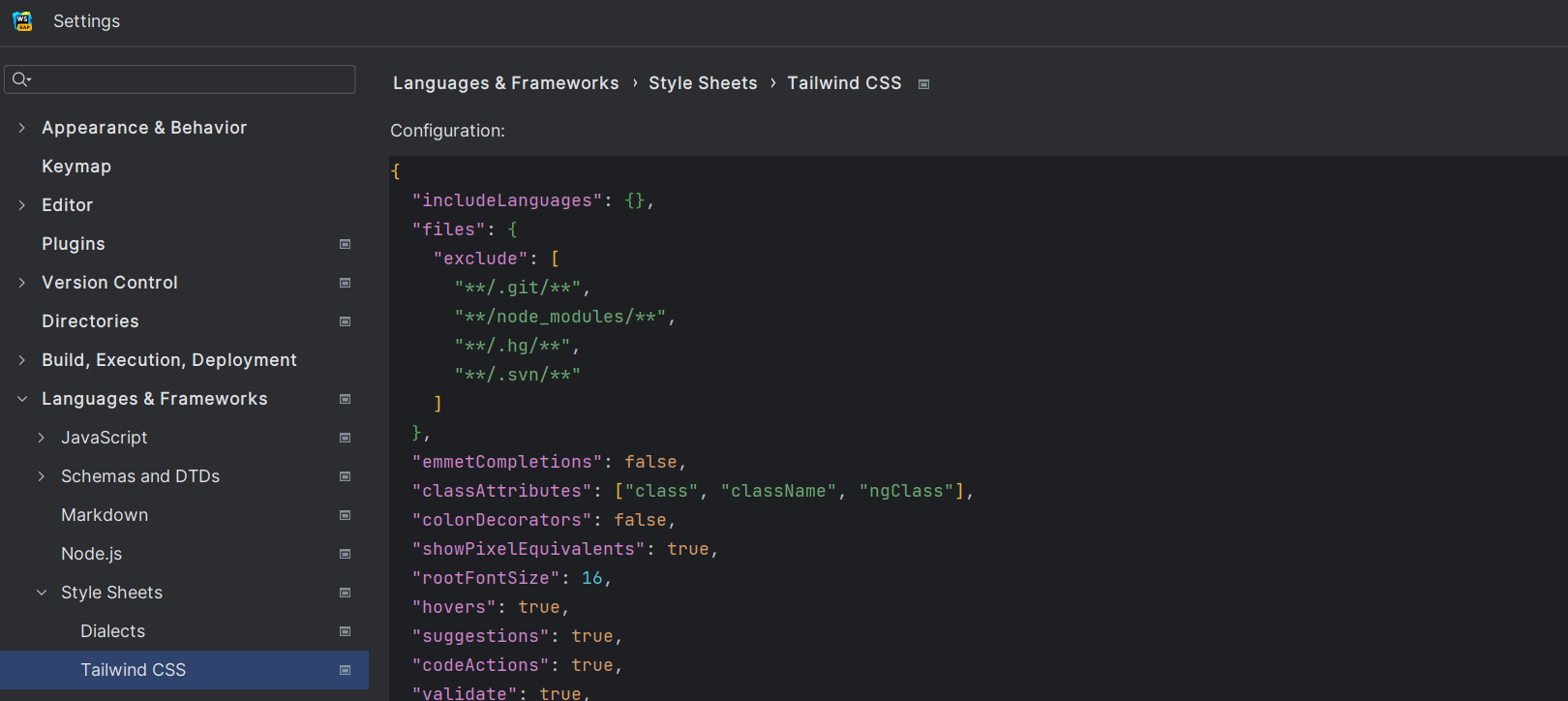Collapse the Style Sheets node

42,593
